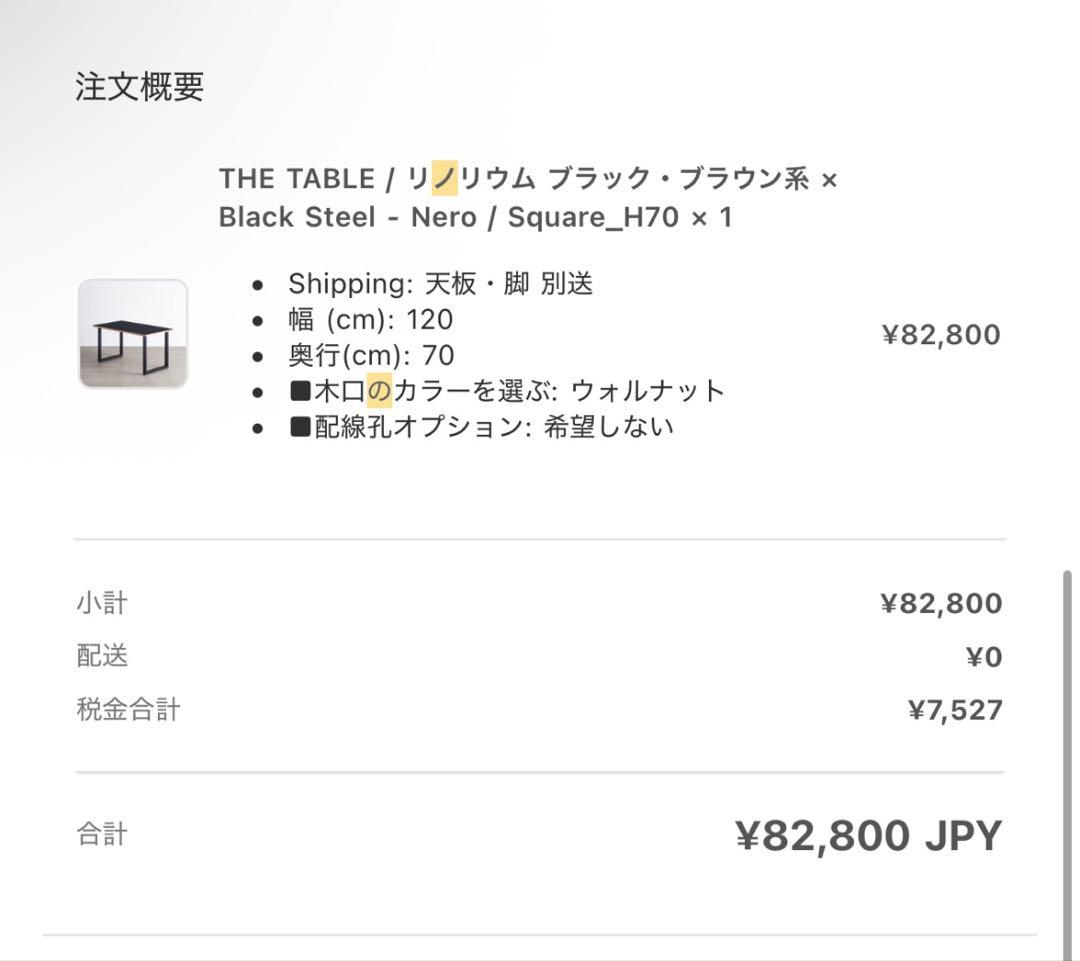Viewport: 1080px width, 961px height.
Task: Click the 配送 shipping row
Action: tap(98, 655)
